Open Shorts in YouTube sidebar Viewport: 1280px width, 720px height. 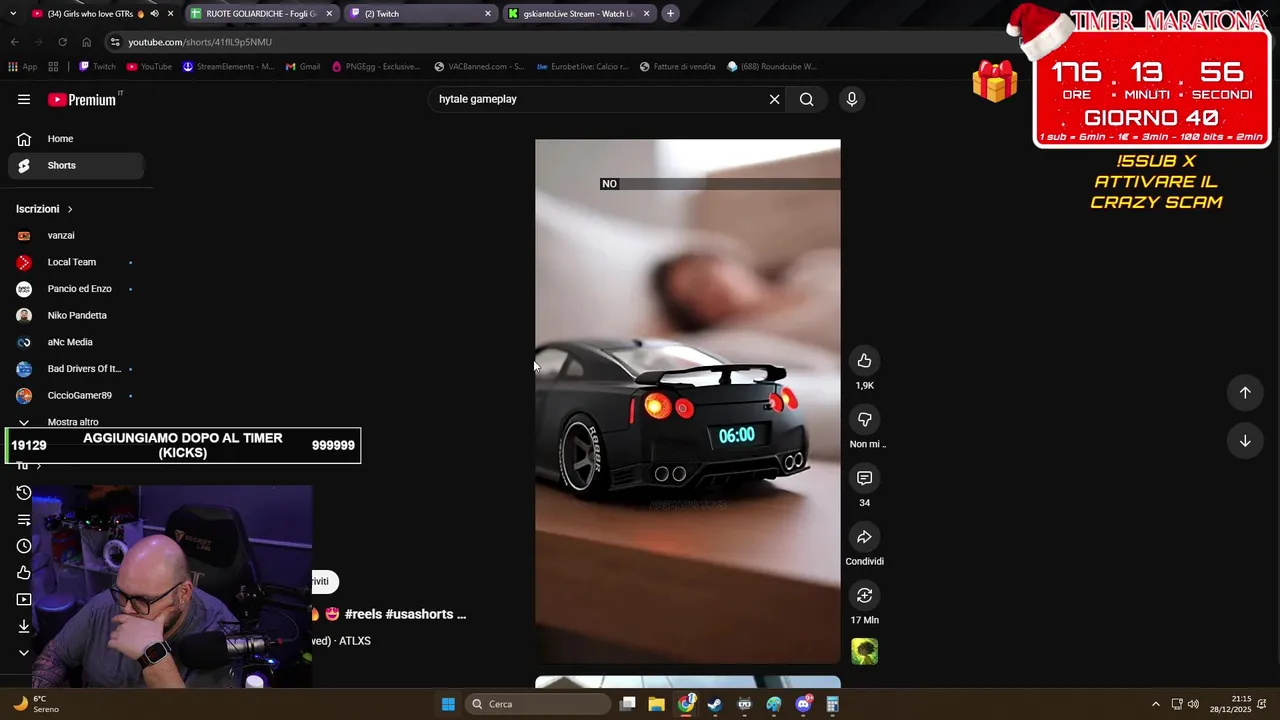[76, 165]
